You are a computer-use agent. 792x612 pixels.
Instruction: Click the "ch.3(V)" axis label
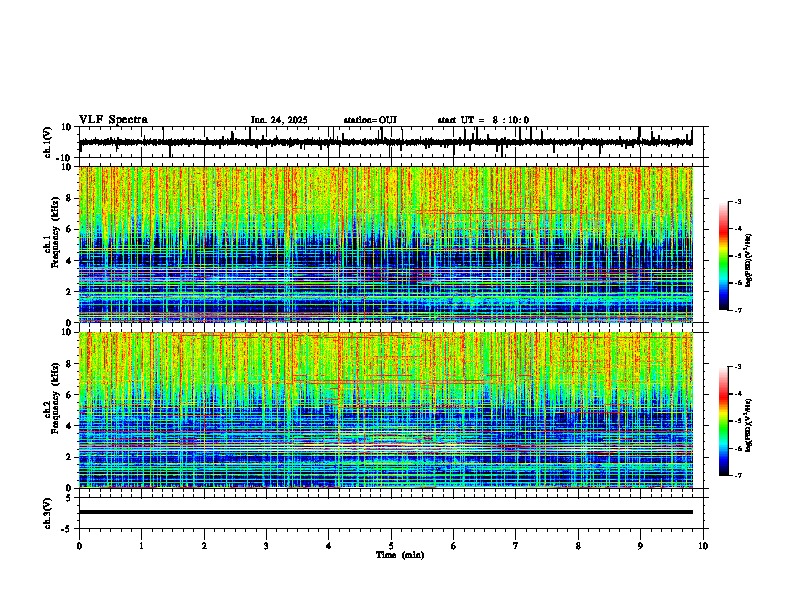(x=48, y=513)
